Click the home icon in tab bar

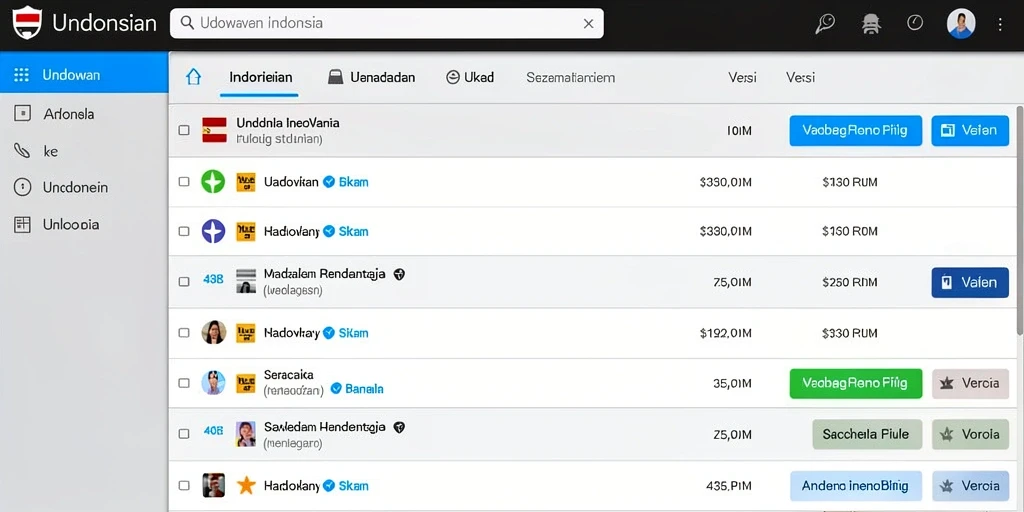(x=193, y=77)
